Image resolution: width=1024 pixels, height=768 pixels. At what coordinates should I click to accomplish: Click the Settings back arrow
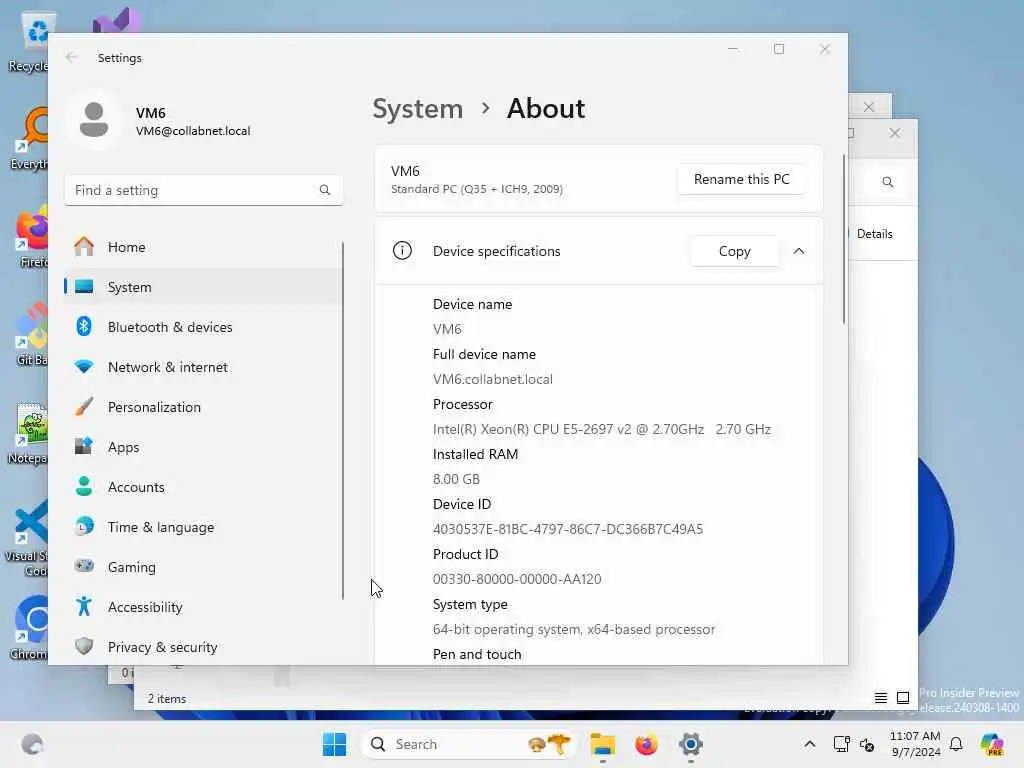pos(71,57)
